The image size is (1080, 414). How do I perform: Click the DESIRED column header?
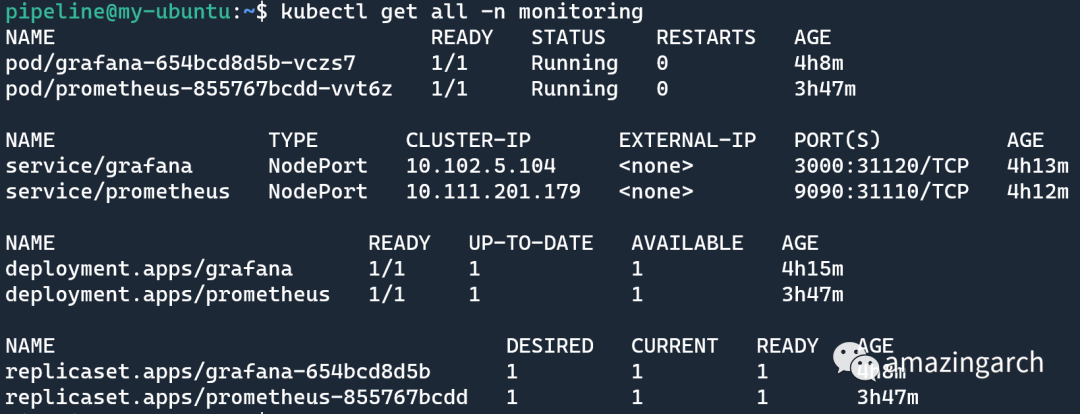point(550,345)
